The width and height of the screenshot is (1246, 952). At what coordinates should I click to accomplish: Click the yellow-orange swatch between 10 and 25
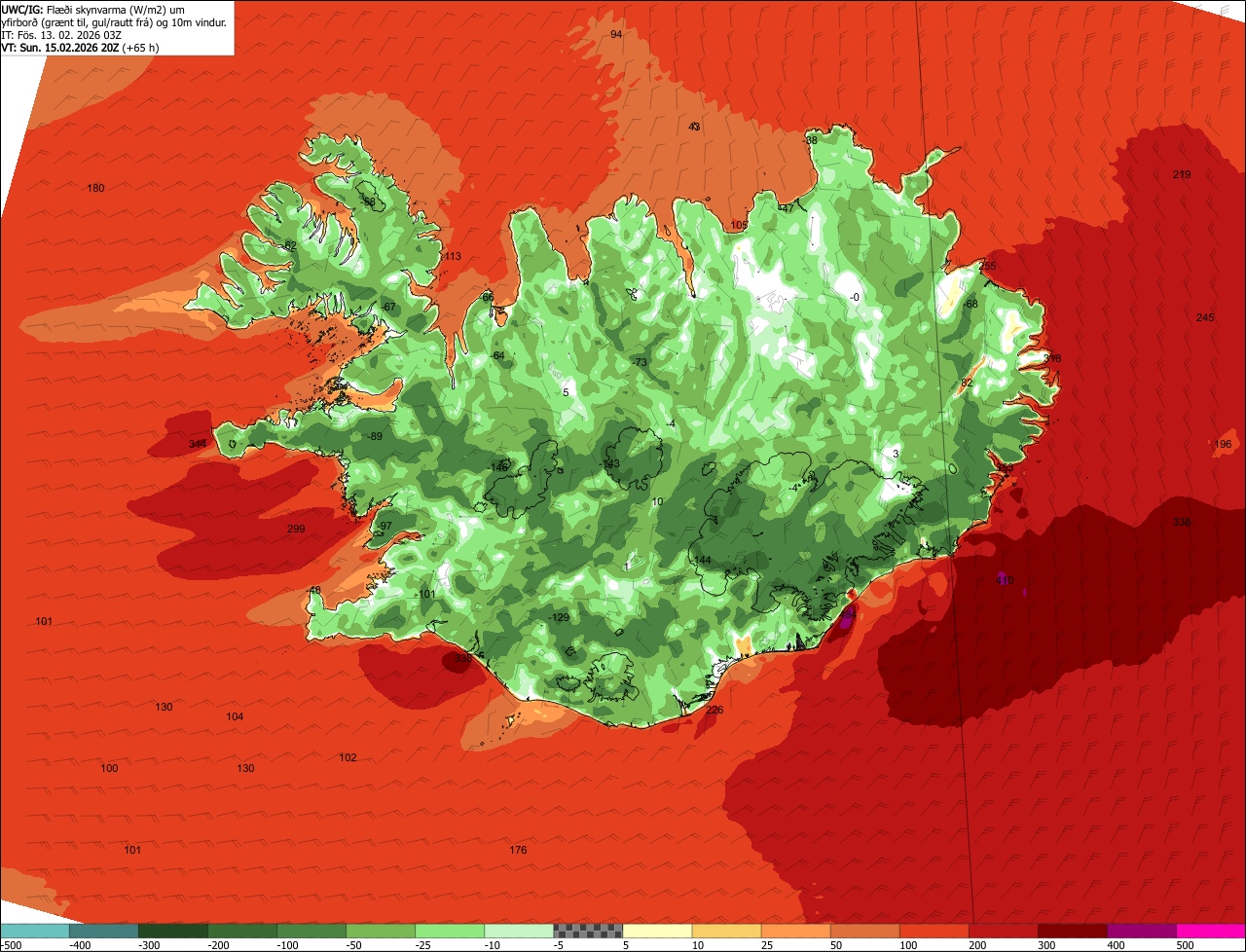pos(727,931)
